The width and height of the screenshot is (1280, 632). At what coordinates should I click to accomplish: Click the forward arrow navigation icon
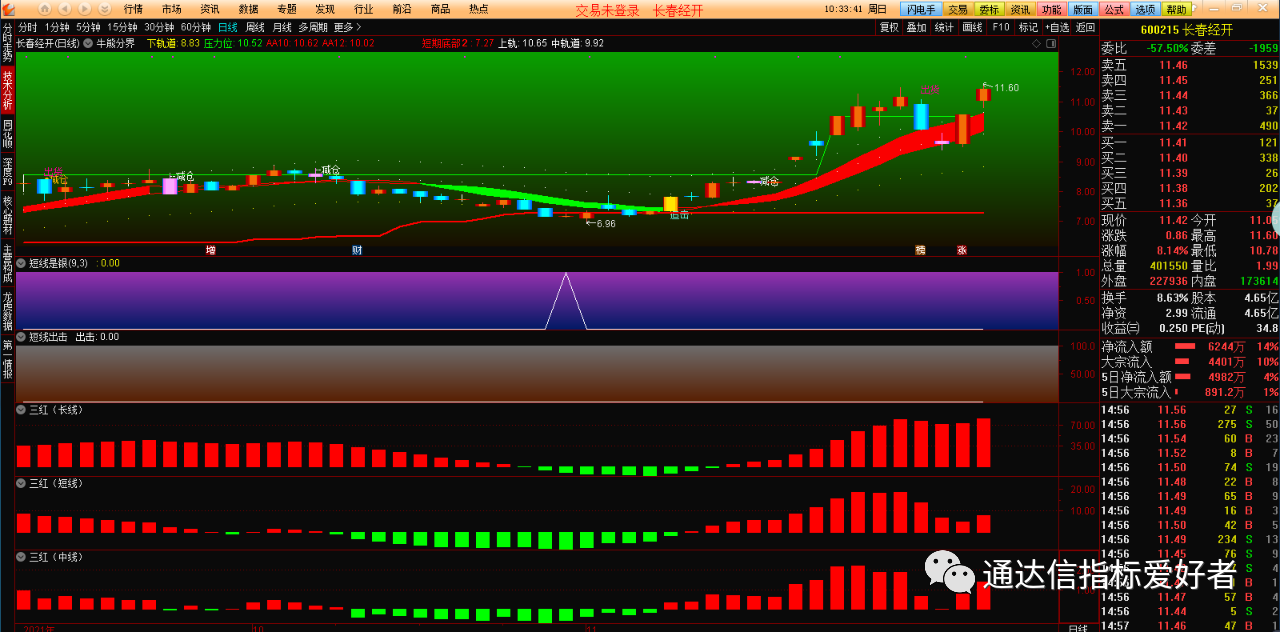[84, 9]
